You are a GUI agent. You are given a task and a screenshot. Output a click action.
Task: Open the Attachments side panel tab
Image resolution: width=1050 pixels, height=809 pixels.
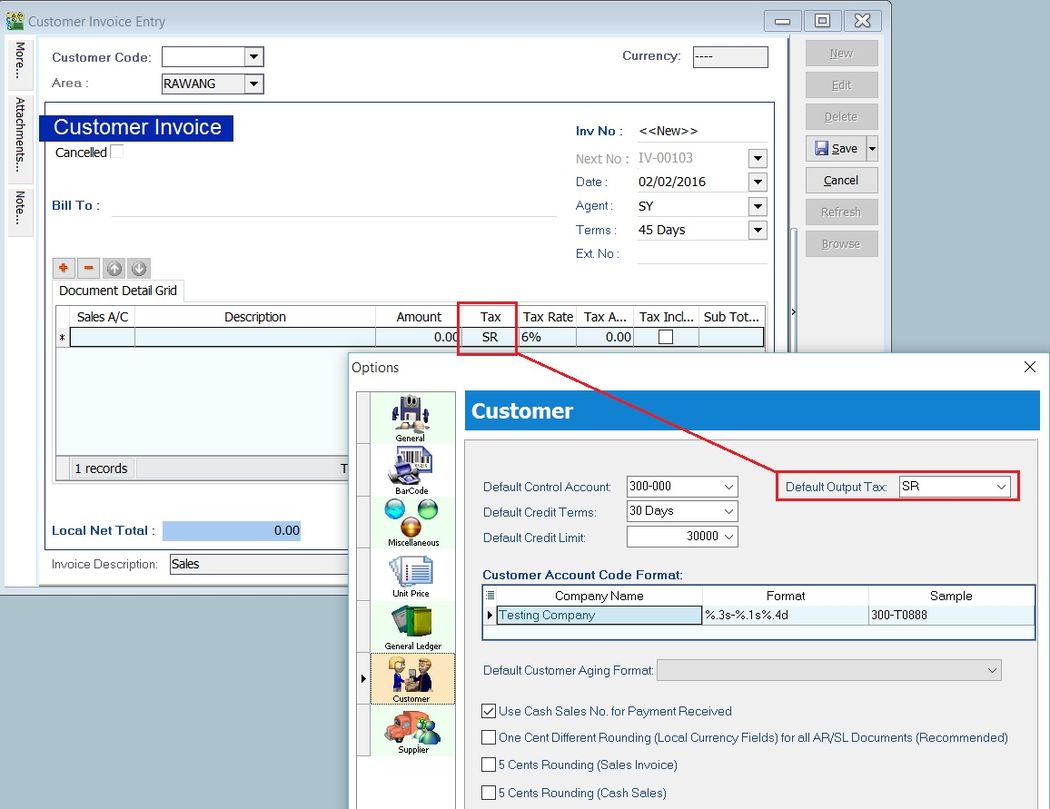[x=18, y=137]
